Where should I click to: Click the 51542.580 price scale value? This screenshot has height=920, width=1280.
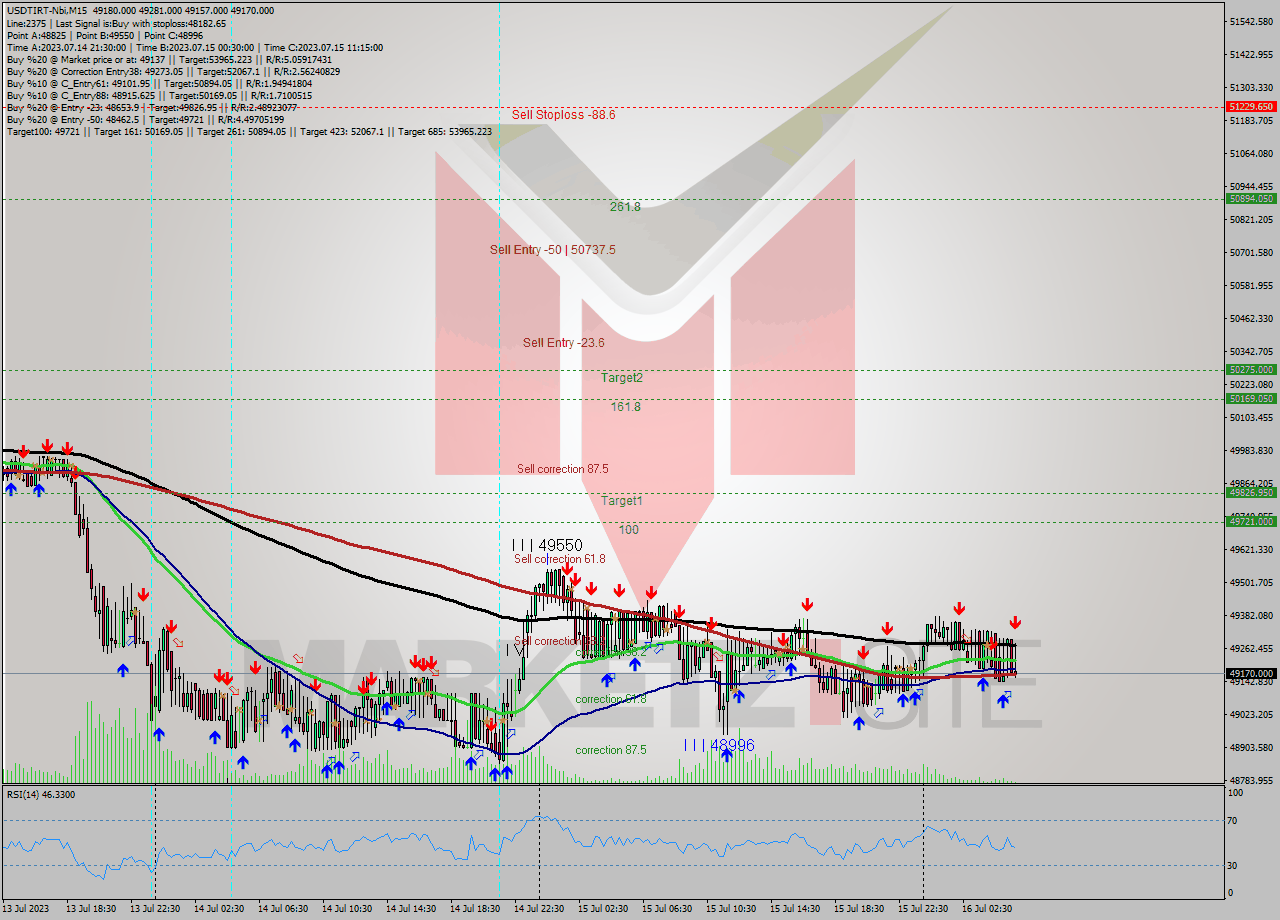(x=1251, y=21)
